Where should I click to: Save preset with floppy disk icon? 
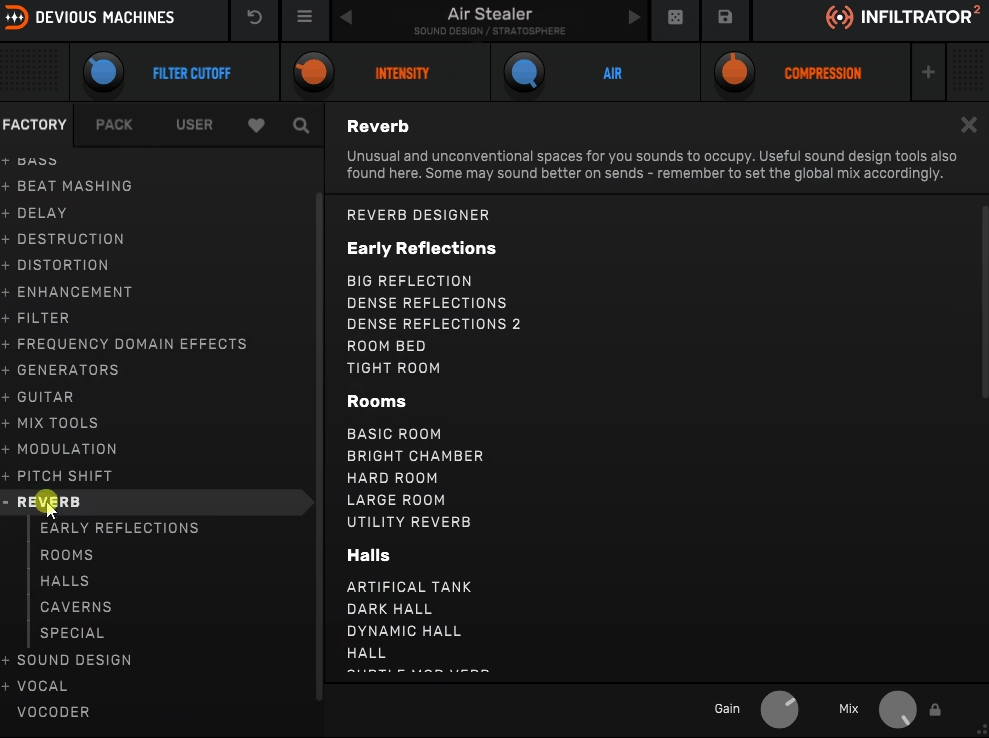point(725,17)
